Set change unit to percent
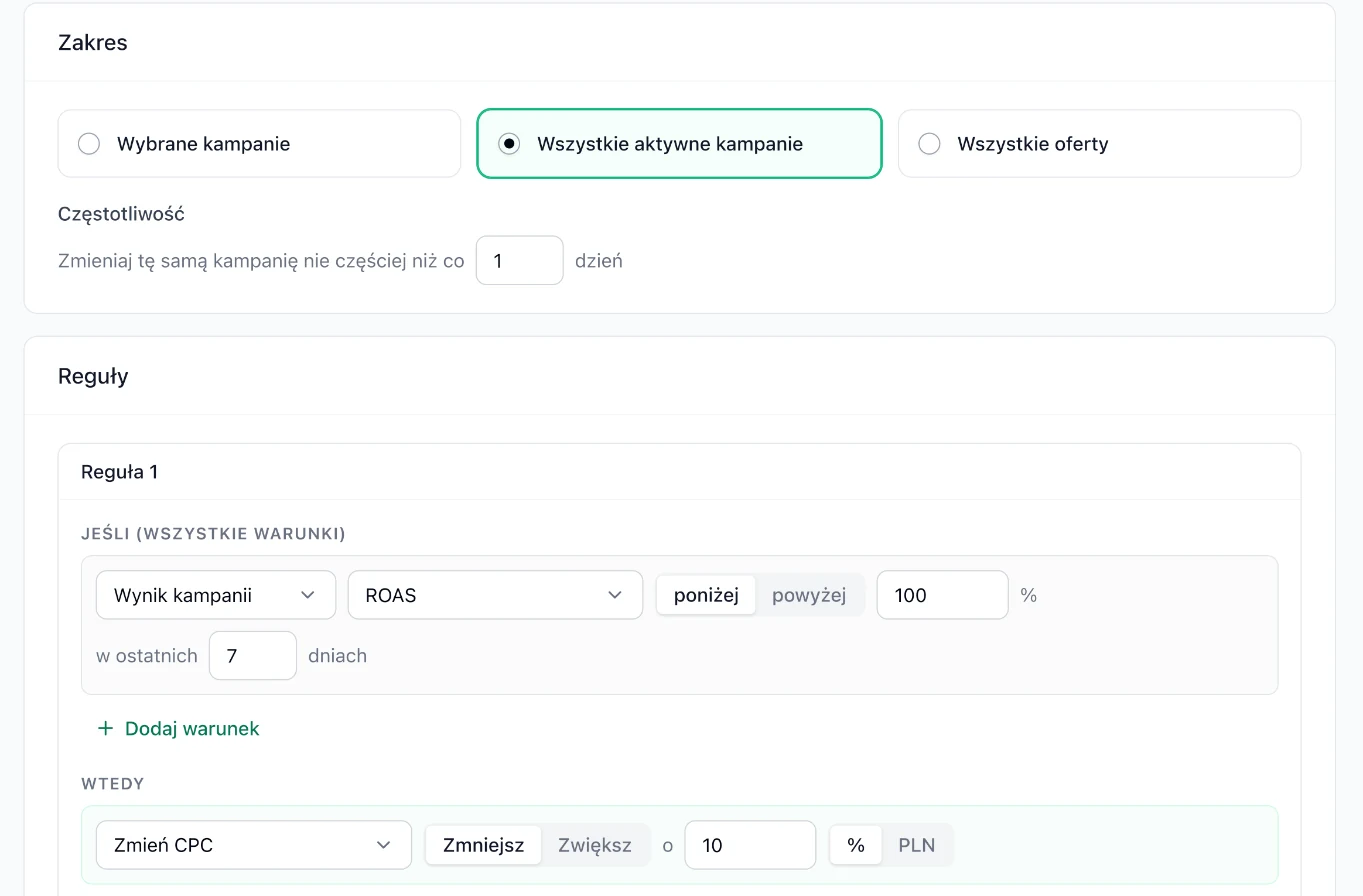Viewport: 1363px width, 896px height. (x=856, y=845)
